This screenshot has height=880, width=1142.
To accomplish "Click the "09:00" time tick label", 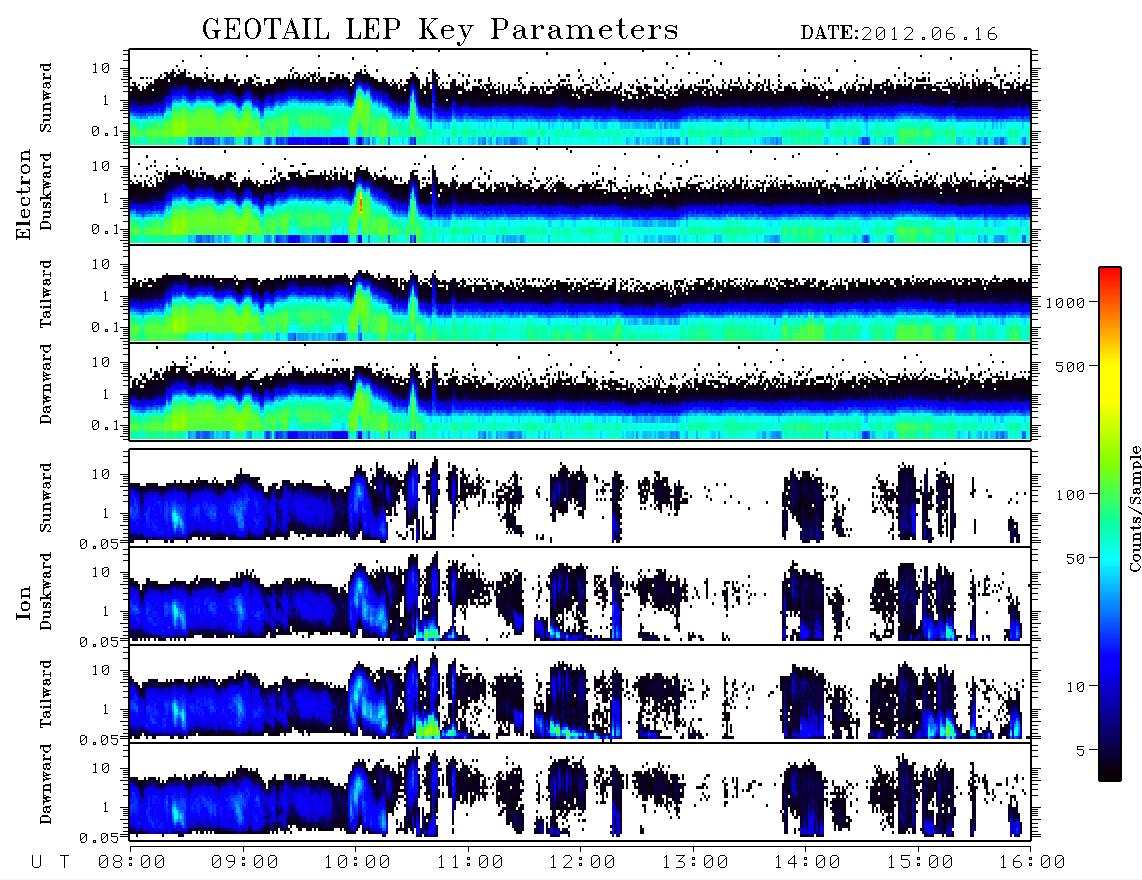I will [245, 863].
